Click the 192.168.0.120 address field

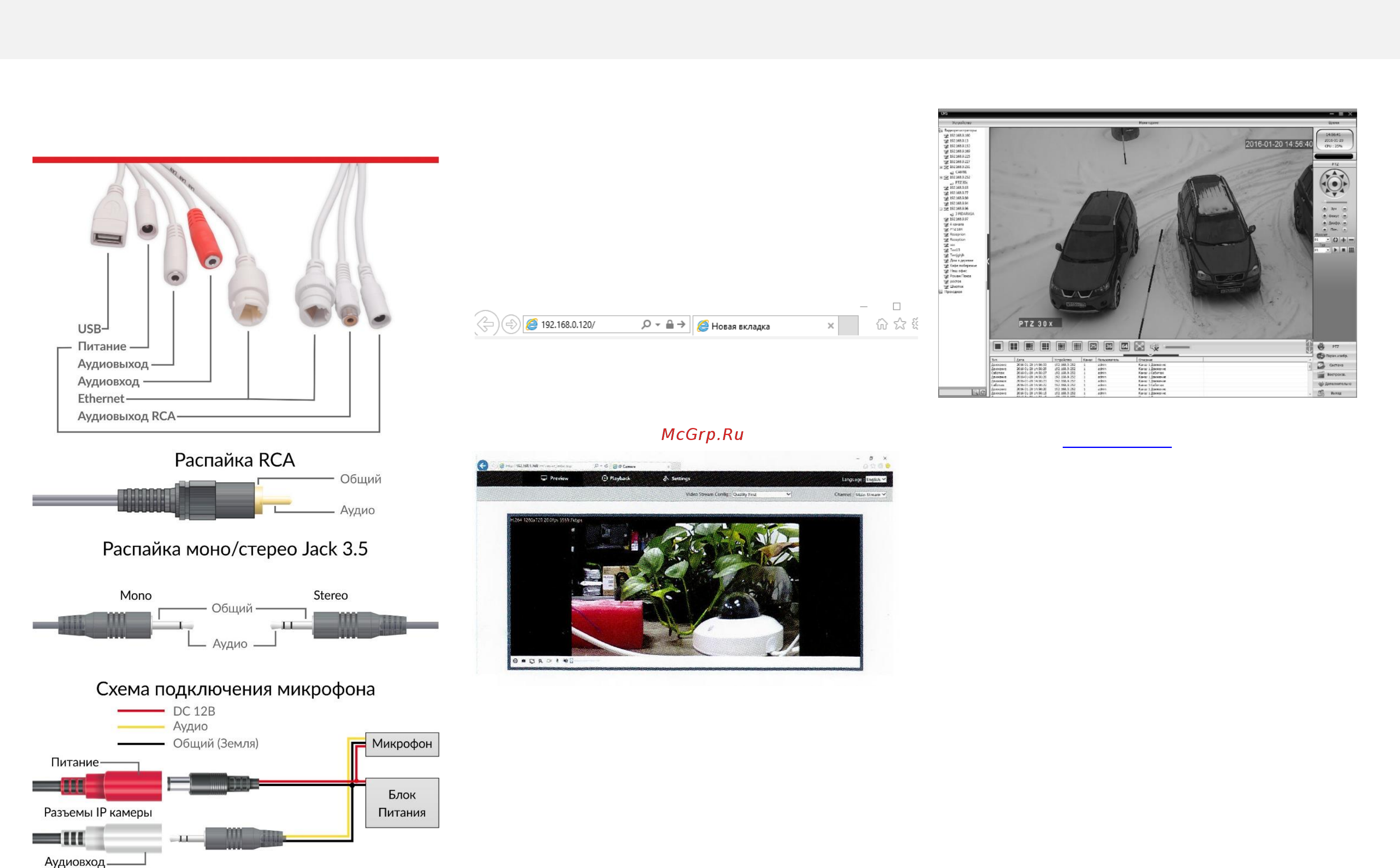tap(607, 324)
